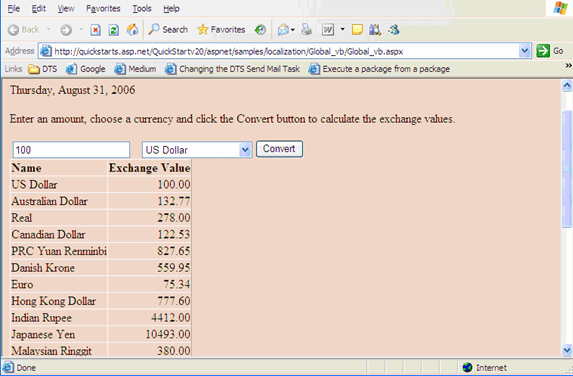
Task: Click the amount input field containing 100
Action: (71, 150)
